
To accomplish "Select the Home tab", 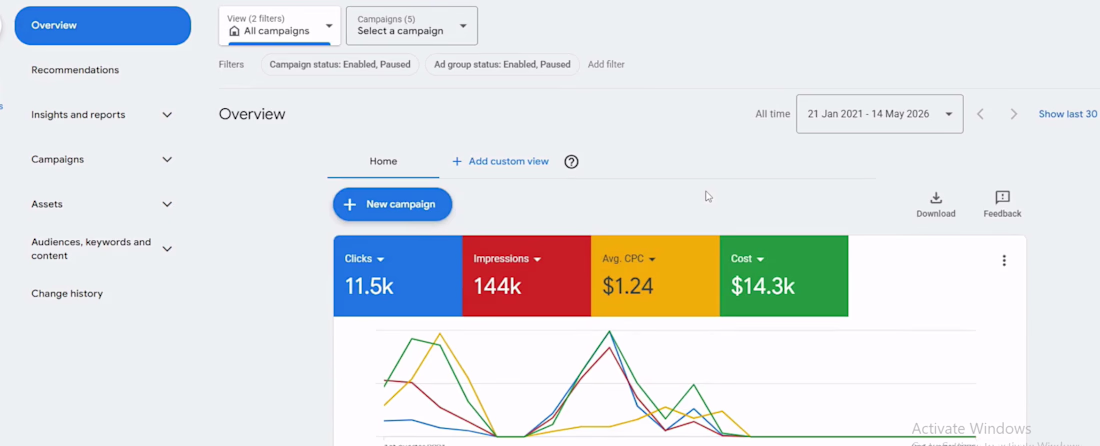I will (x=383, y=161).
